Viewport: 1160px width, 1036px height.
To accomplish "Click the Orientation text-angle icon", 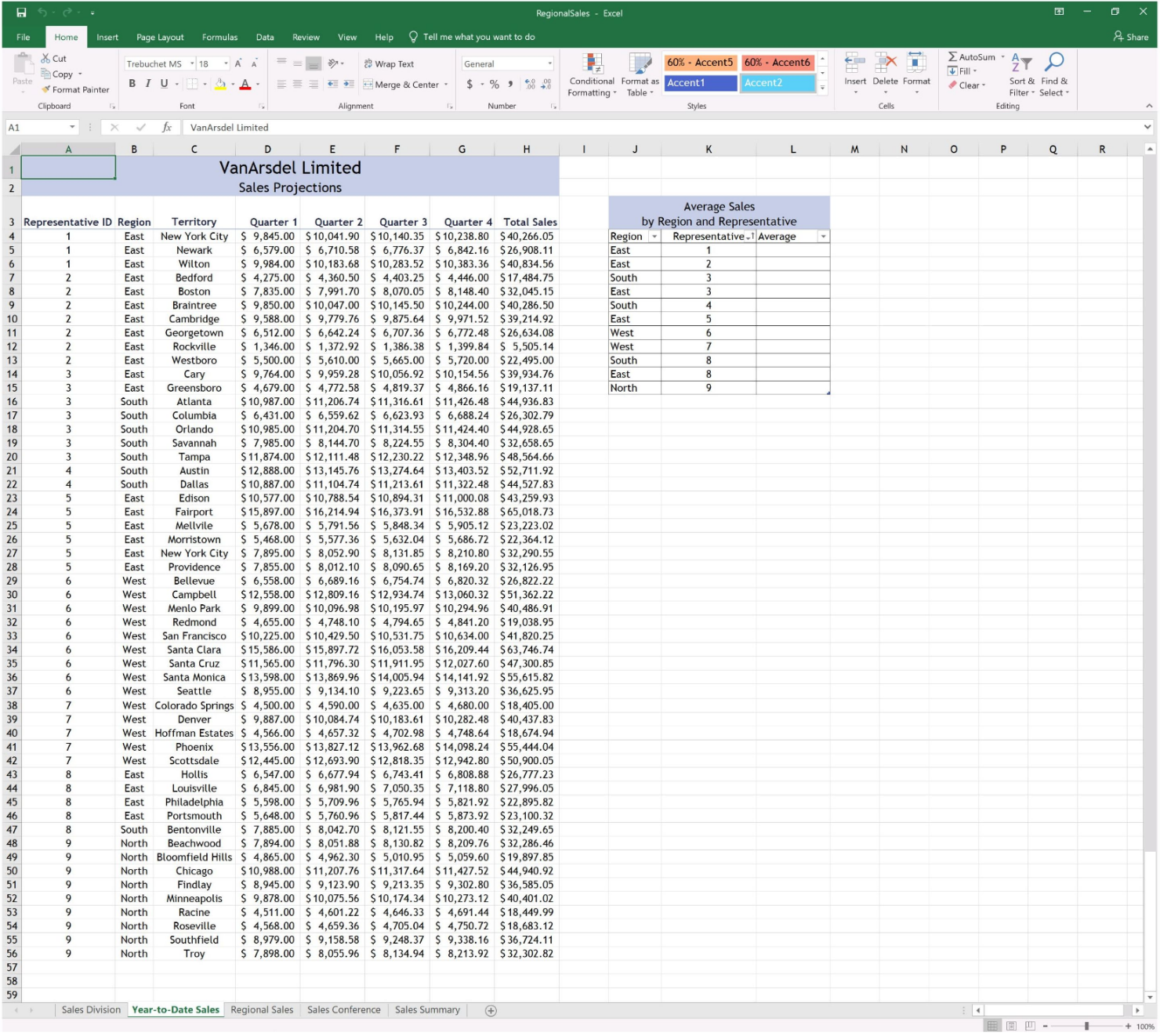I will 333,63.
